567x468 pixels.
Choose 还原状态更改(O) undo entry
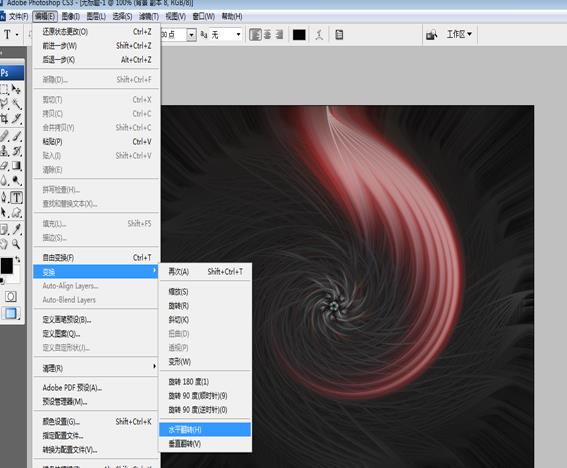[x=96, y=32]
